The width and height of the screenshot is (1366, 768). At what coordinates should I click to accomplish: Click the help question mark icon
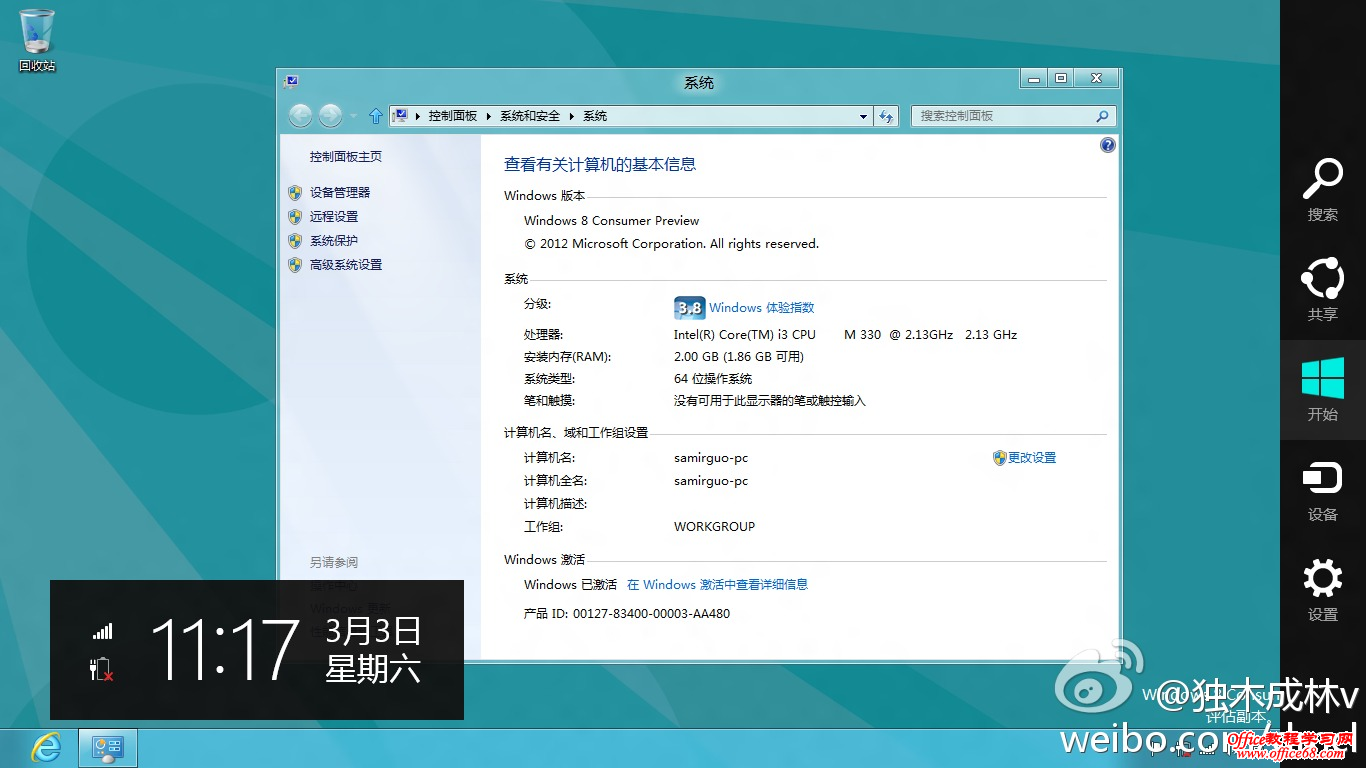point(1107,146)
